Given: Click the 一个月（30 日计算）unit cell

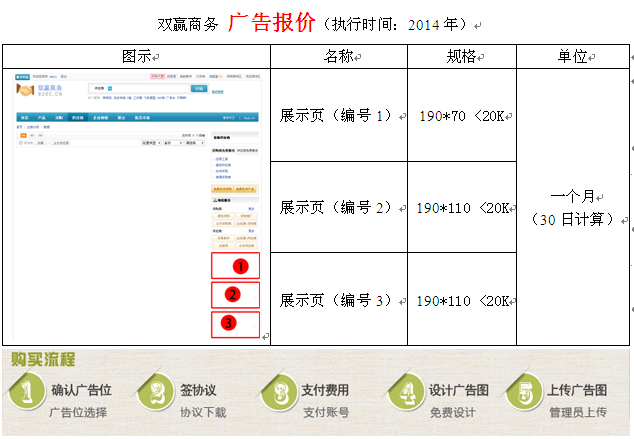Looking at the screenshot, I should point(573,208).
